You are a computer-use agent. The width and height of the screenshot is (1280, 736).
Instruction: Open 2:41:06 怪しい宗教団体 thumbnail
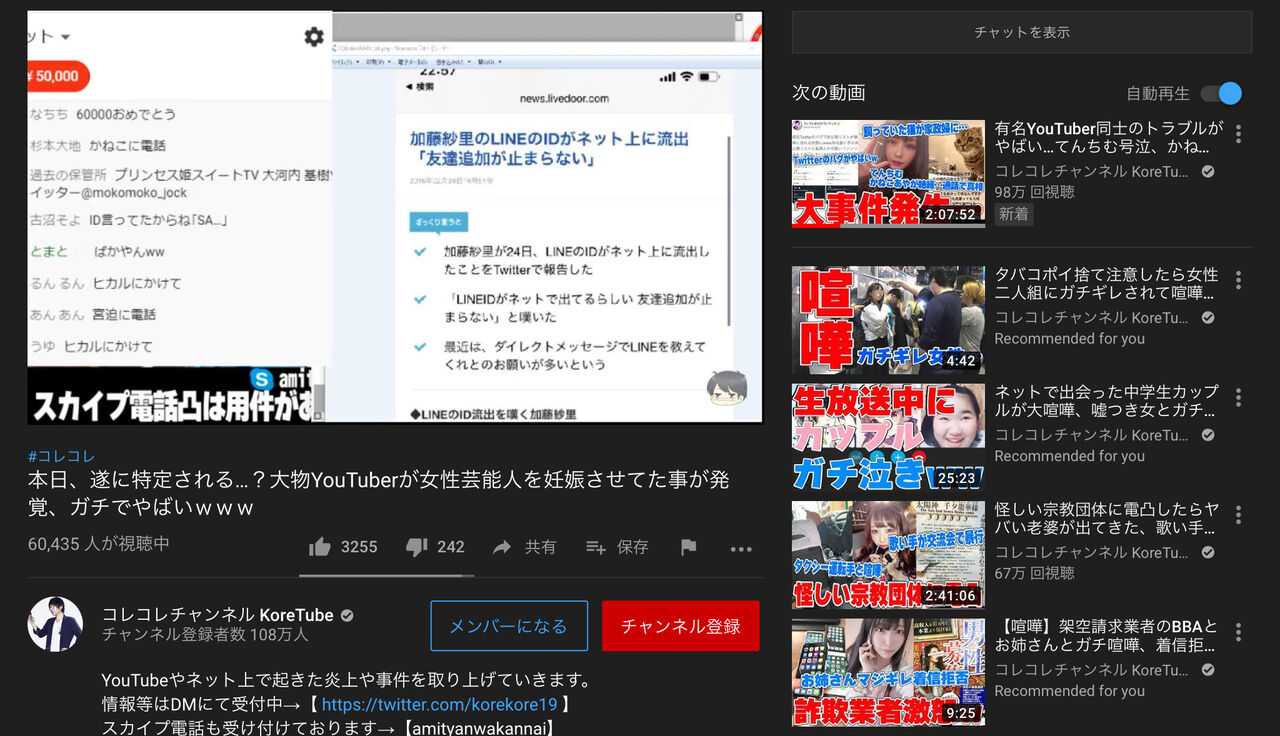pyautogui.click(x=888, y=555)
